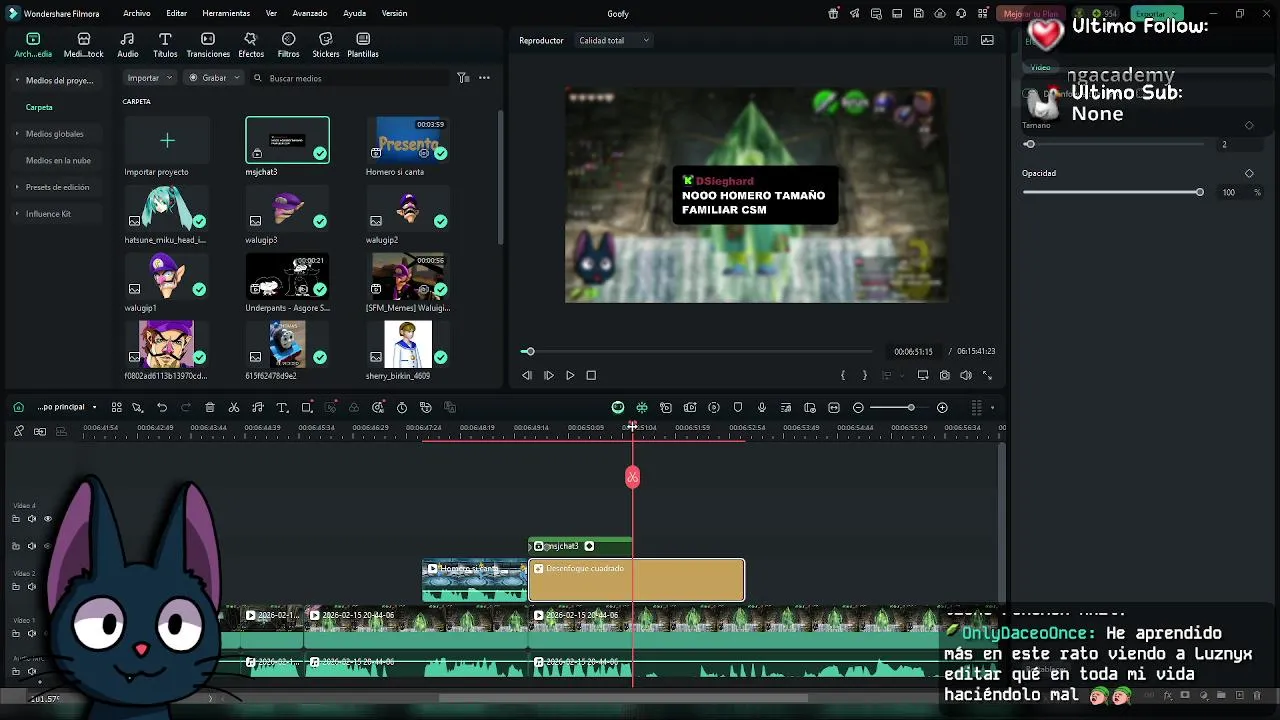Viewport: 1280px width, 720px height.
Task: Adjust the Tamaño slider
Action: 1112,144
